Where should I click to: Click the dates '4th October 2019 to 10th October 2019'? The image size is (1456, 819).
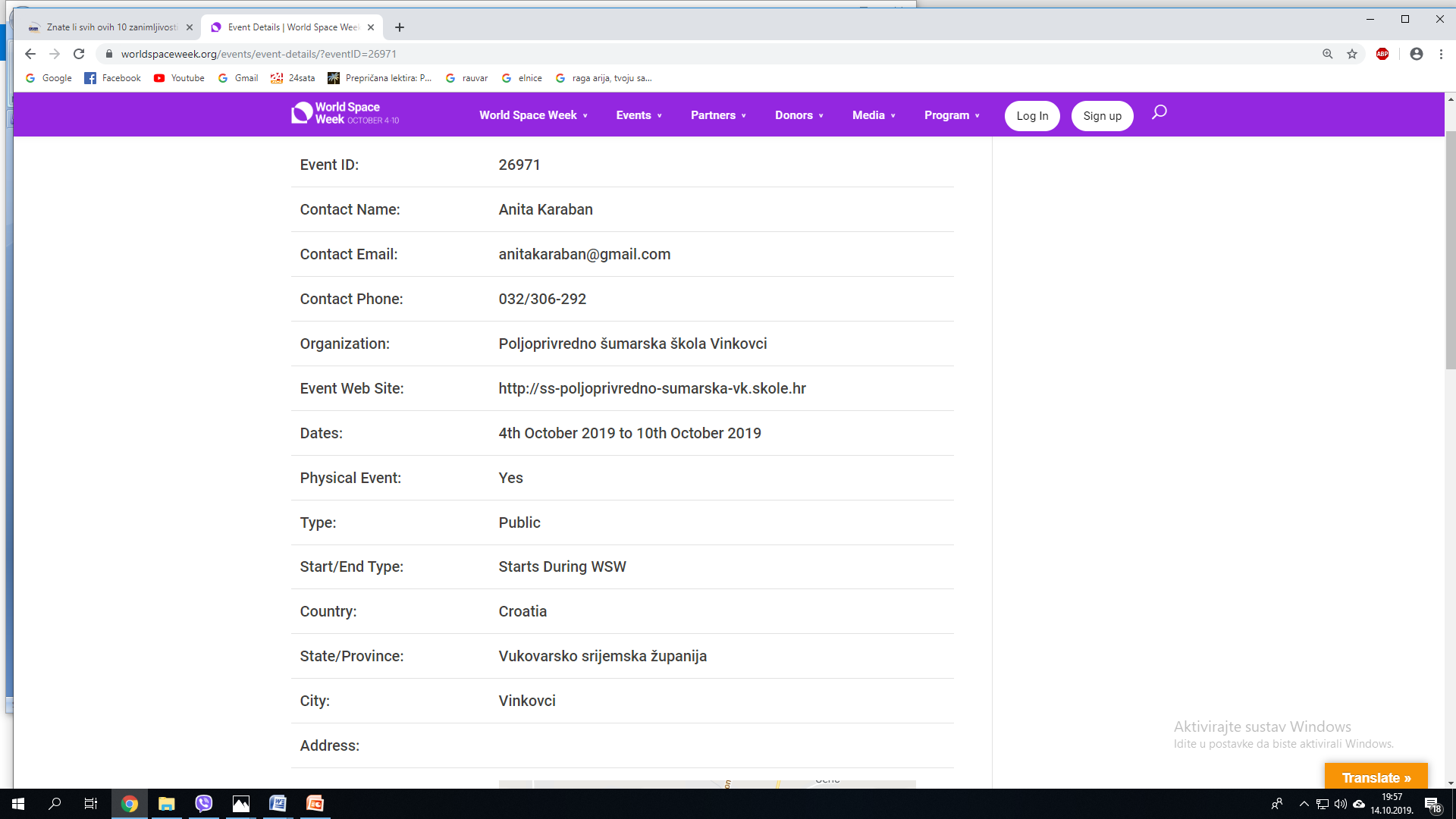629,433
